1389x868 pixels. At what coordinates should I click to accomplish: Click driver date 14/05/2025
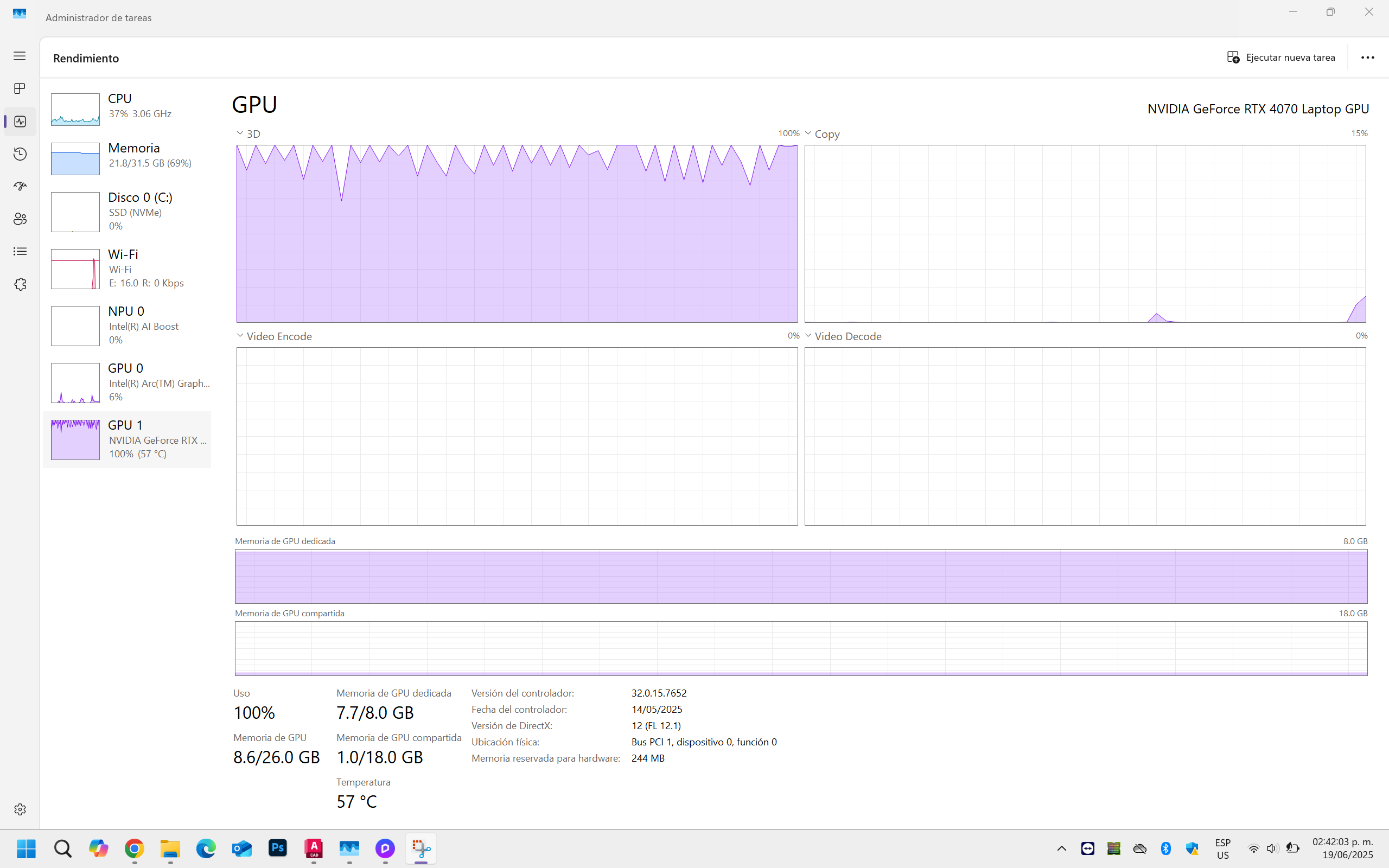[657, 710]
